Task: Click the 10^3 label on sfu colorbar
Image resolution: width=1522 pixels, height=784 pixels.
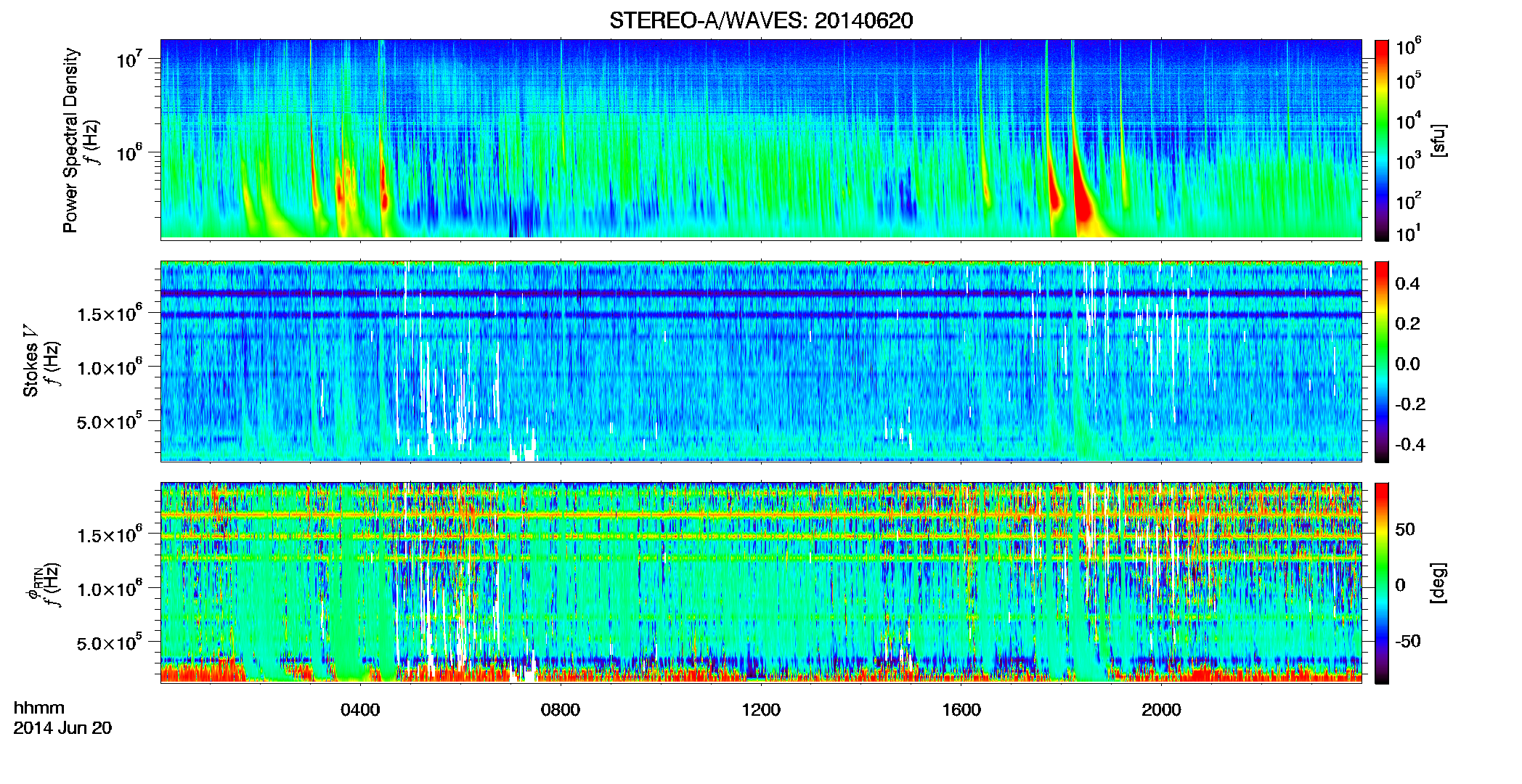Action: [1409, 161]
